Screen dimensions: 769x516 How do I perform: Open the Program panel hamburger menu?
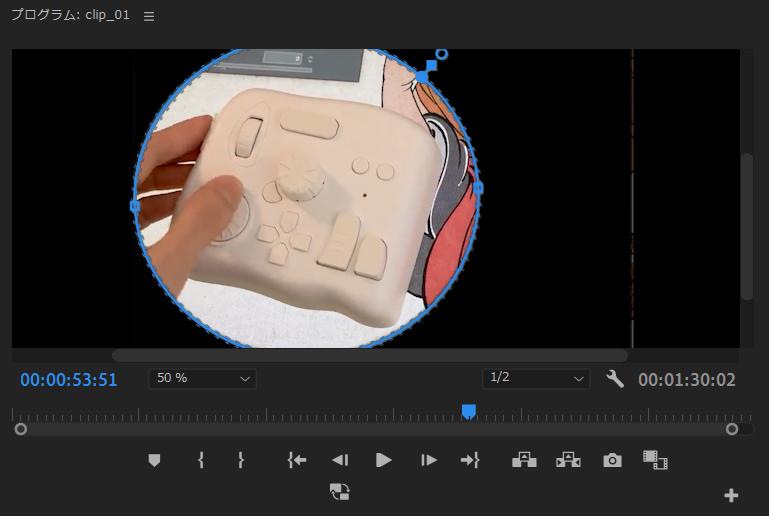149,17
